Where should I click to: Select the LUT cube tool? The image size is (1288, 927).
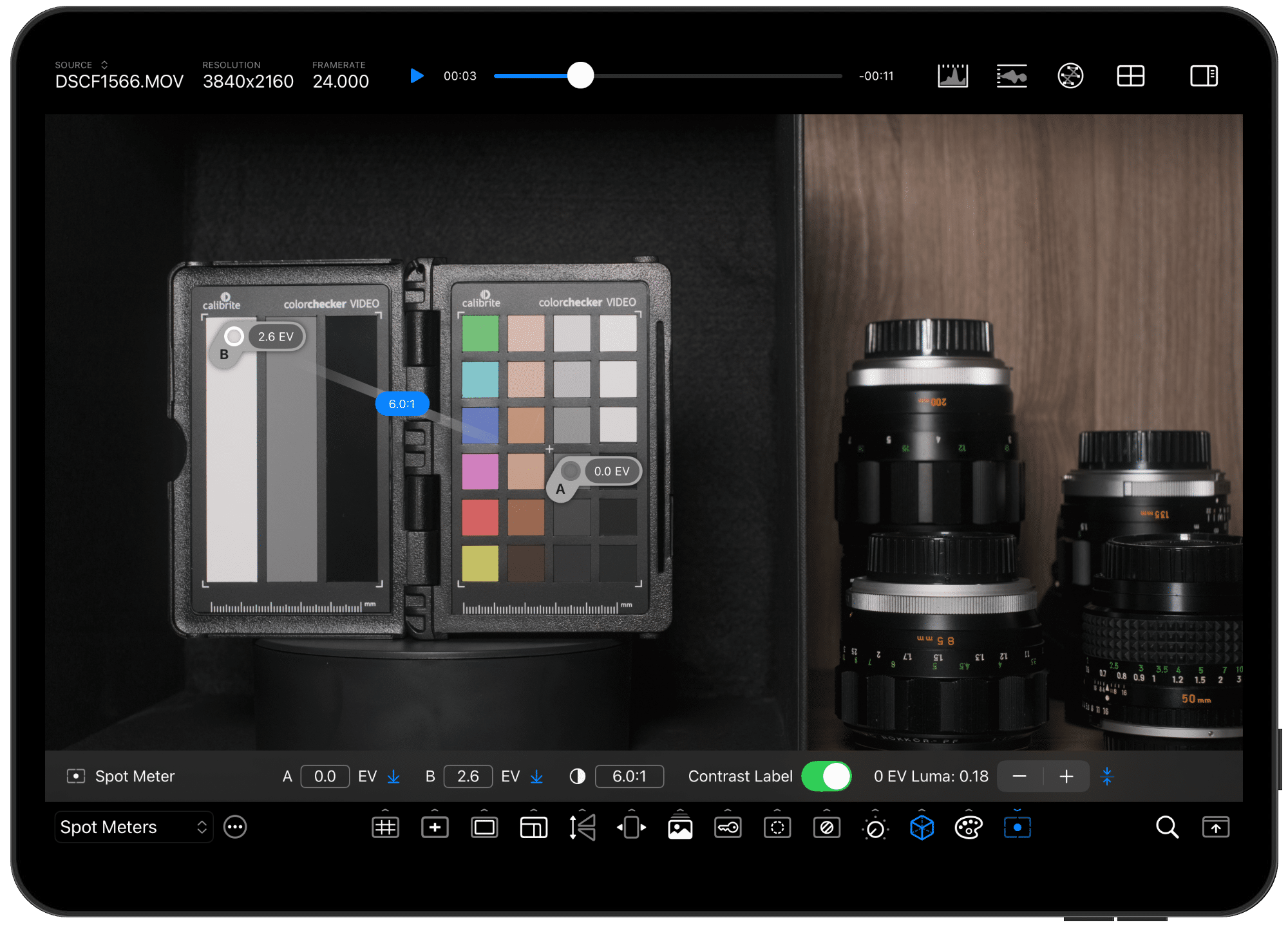coord(922,827)
